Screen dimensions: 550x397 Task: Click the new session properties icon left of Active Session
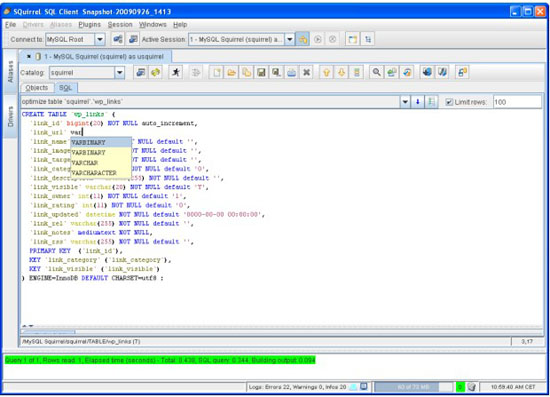coord(133,39)
